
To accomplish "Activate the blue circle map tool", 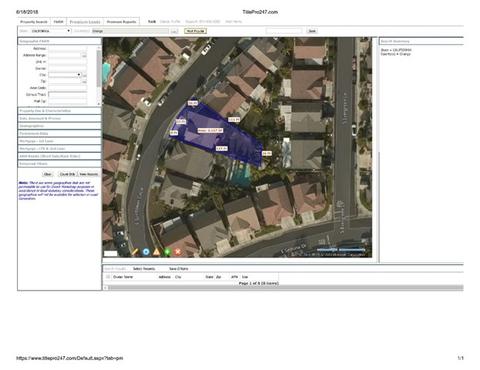I will click(x=146, y=252).
